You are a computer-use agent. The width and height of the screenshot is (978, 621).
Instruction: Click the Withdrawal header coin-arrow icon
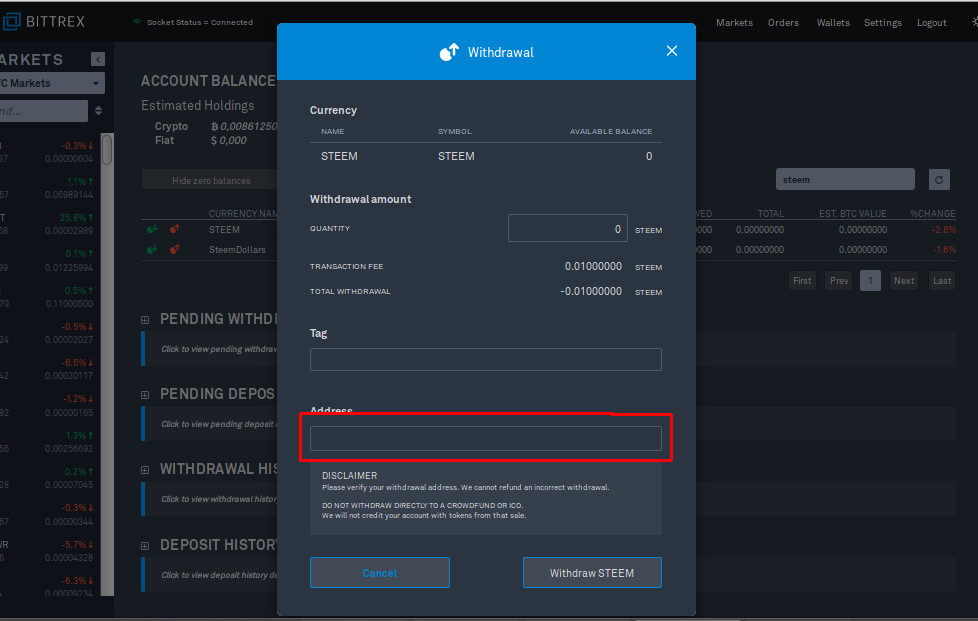pos(449,52)
